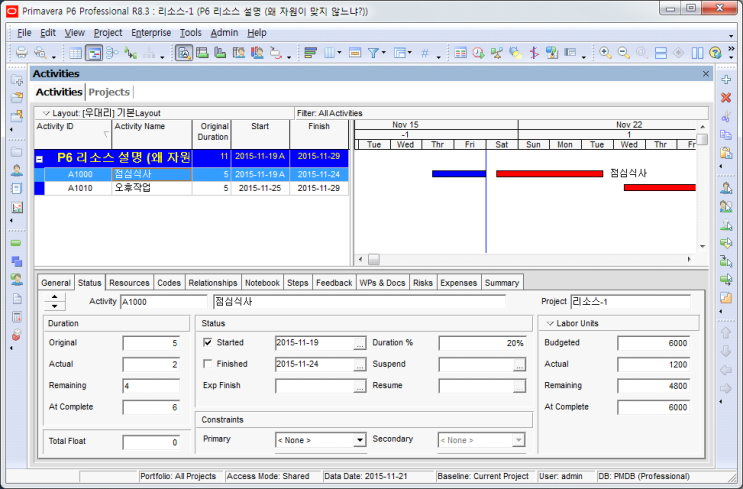This screenshot has height=489, width=743.
Task: Click Level Resources balance icon
Action: coord(497,53)
